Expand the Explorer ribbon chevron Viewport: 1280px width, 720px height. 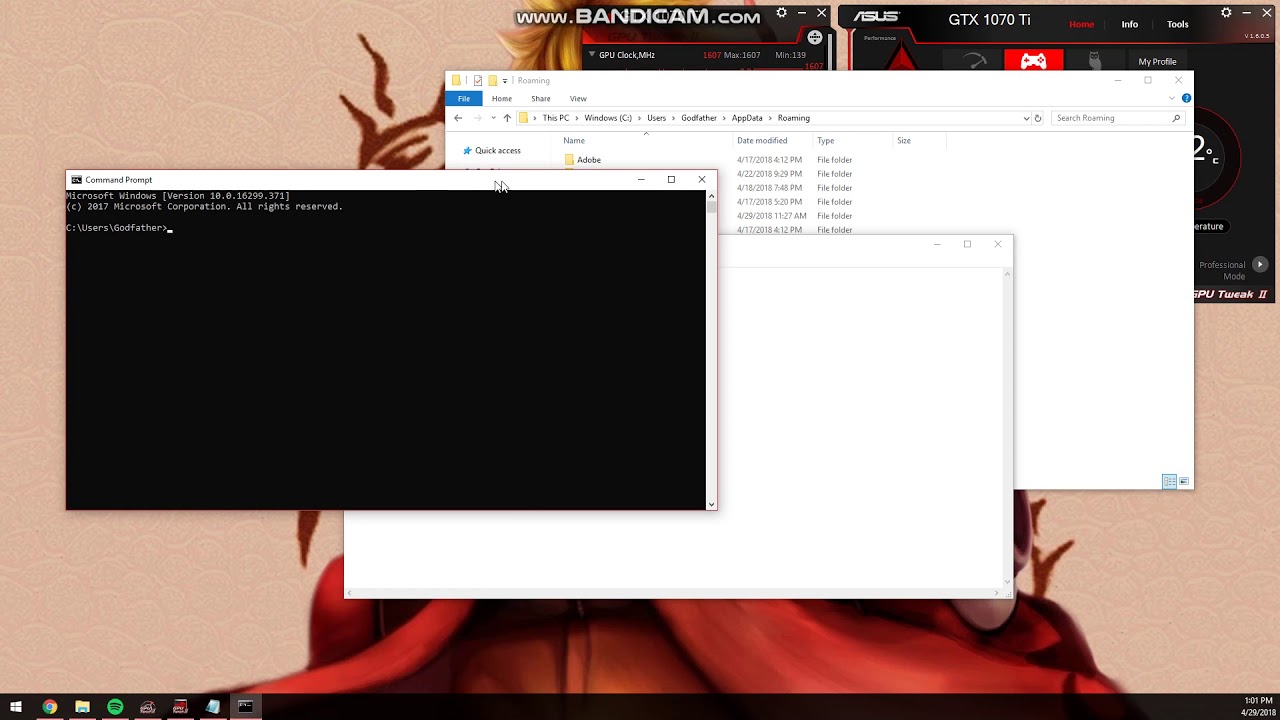1172,98
